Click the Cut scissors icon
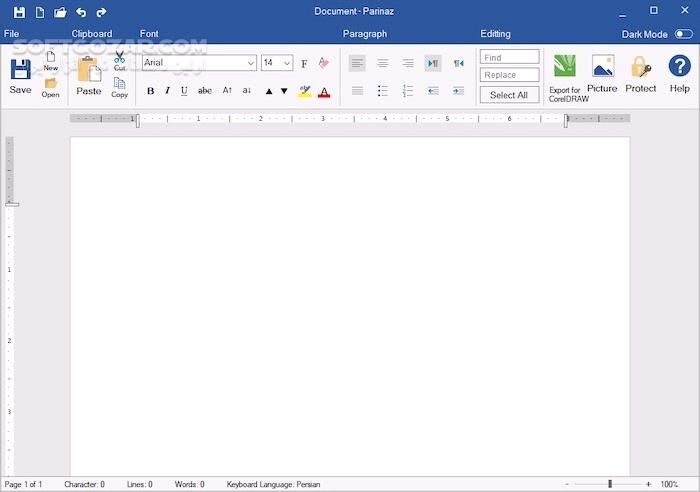The image size is (700, 492). 119,59
